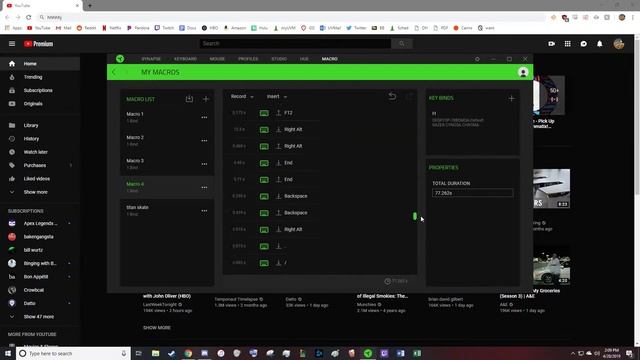Switch to Keyboard tab

(x=185, y=59)
